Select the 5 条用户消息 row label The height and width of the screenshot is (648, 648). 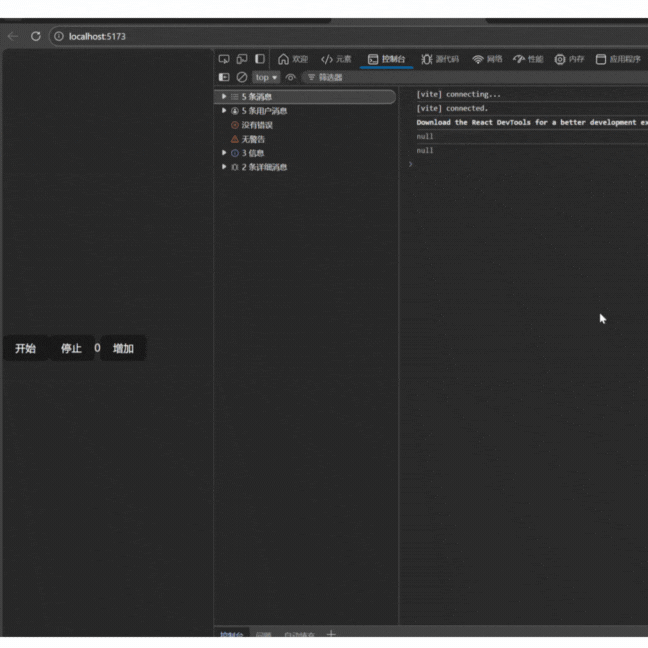coord(264,111)
